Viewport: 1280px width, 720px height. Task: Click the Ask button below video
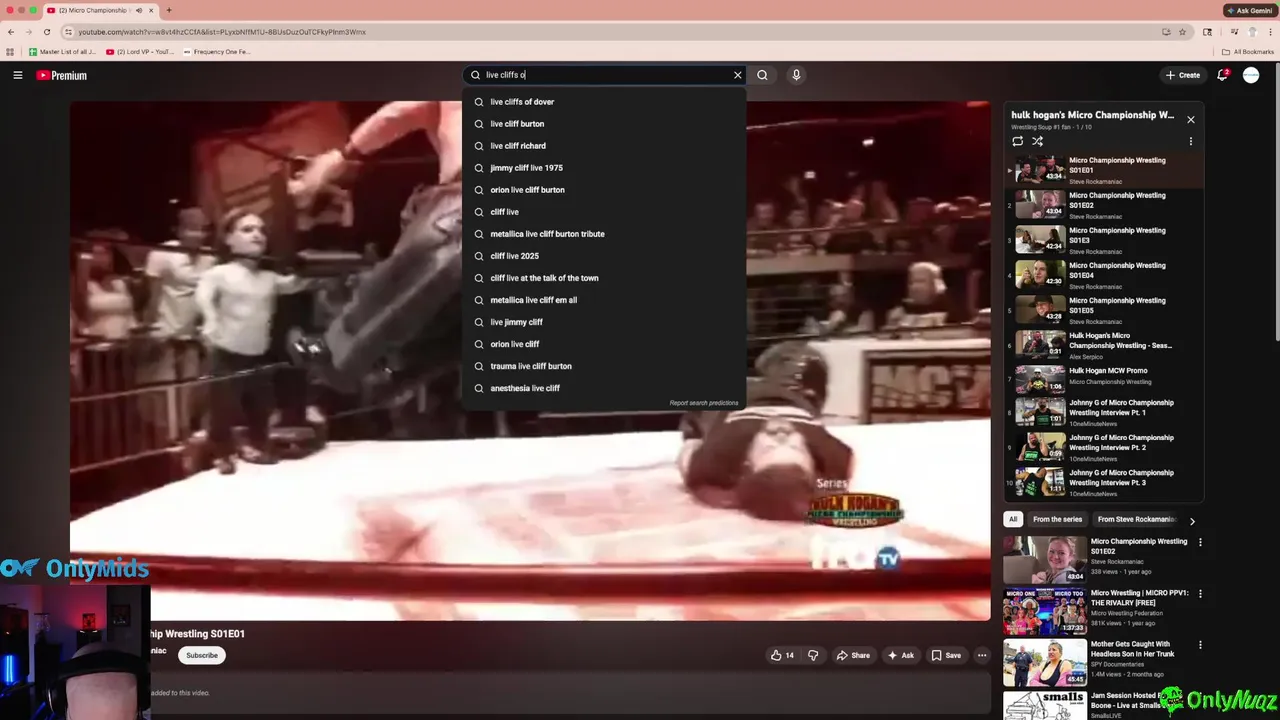point(900,655)
